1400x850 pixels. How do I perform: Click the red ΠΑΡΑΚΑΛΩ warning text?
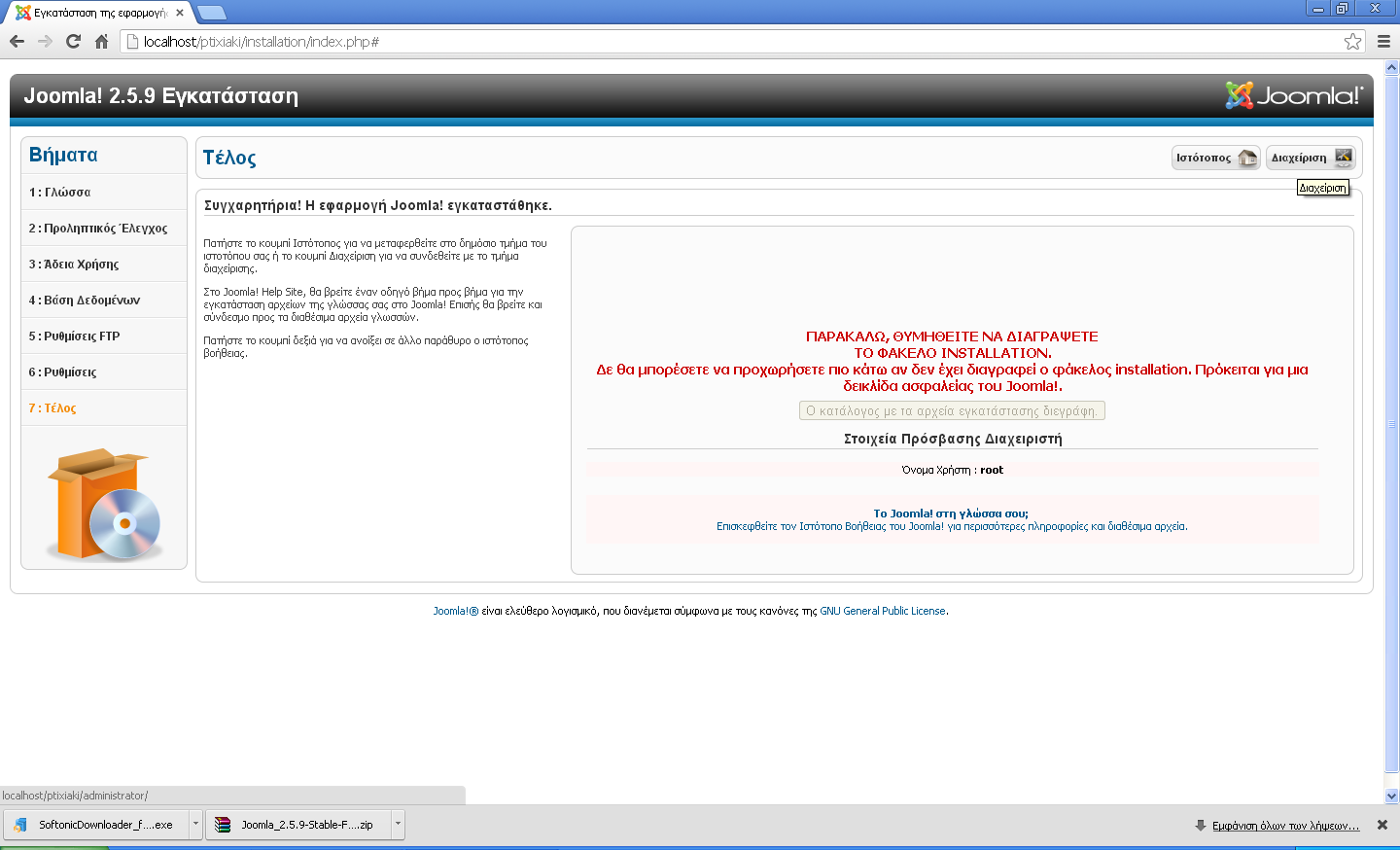point(952,361)
